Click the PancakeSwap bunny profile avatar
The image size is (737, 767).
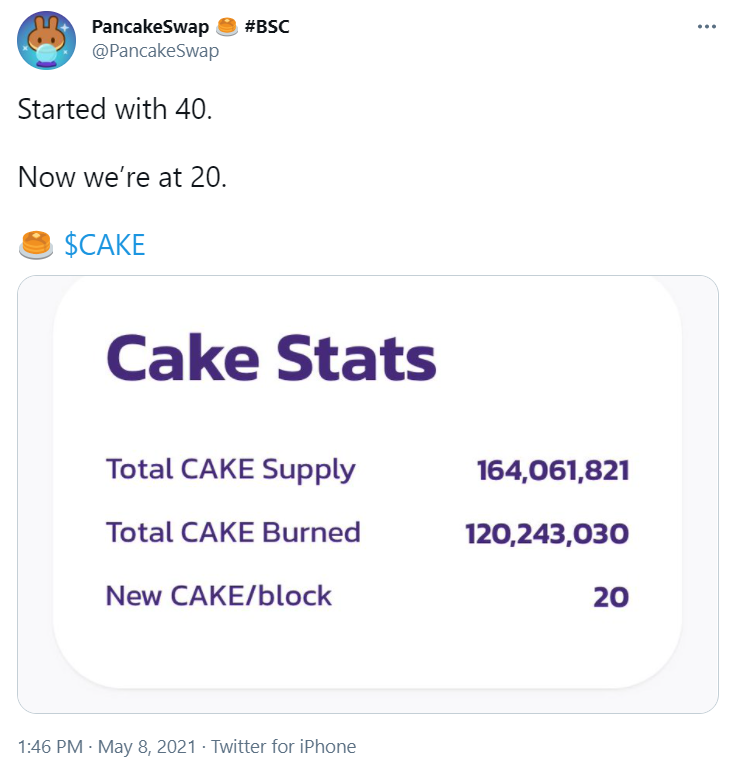47,40
